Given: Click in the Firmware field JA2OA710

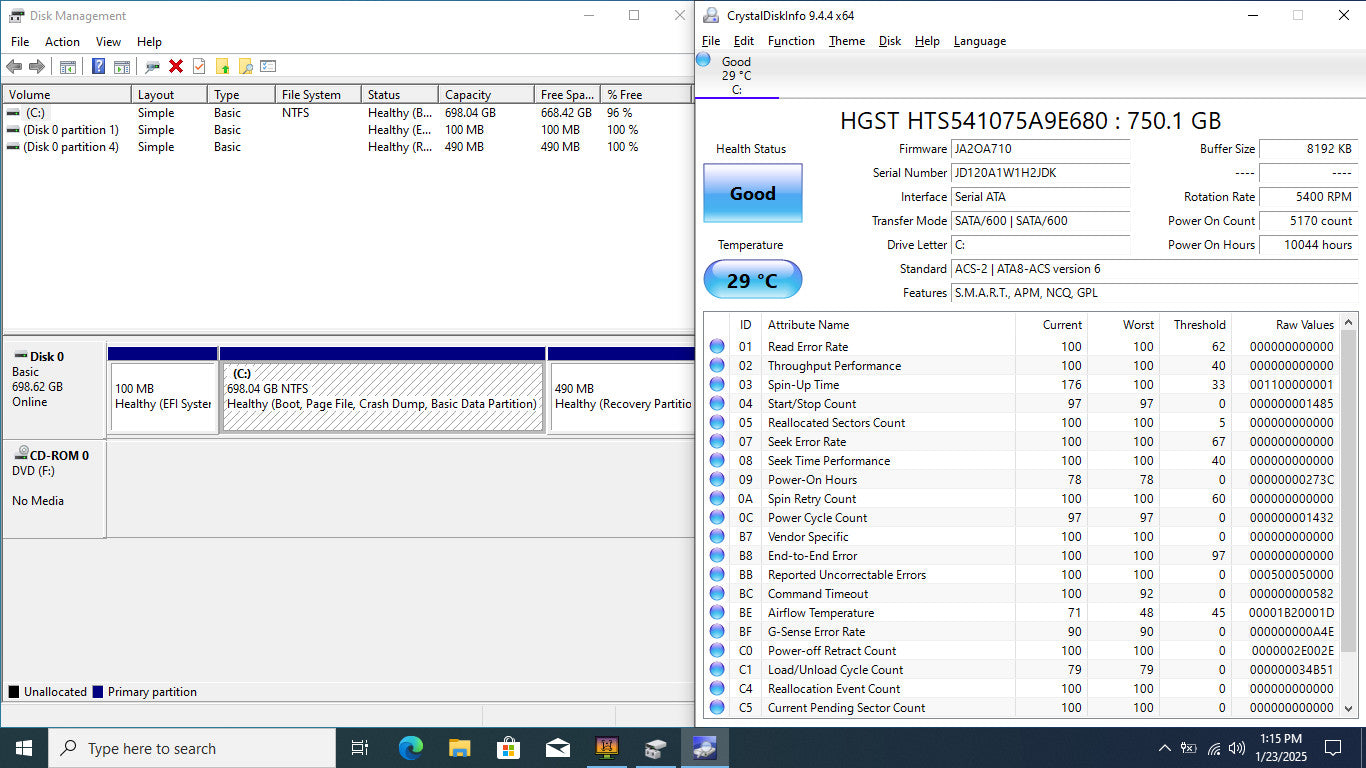Looking at the screenshot, I should click(x=1040, y=149).
